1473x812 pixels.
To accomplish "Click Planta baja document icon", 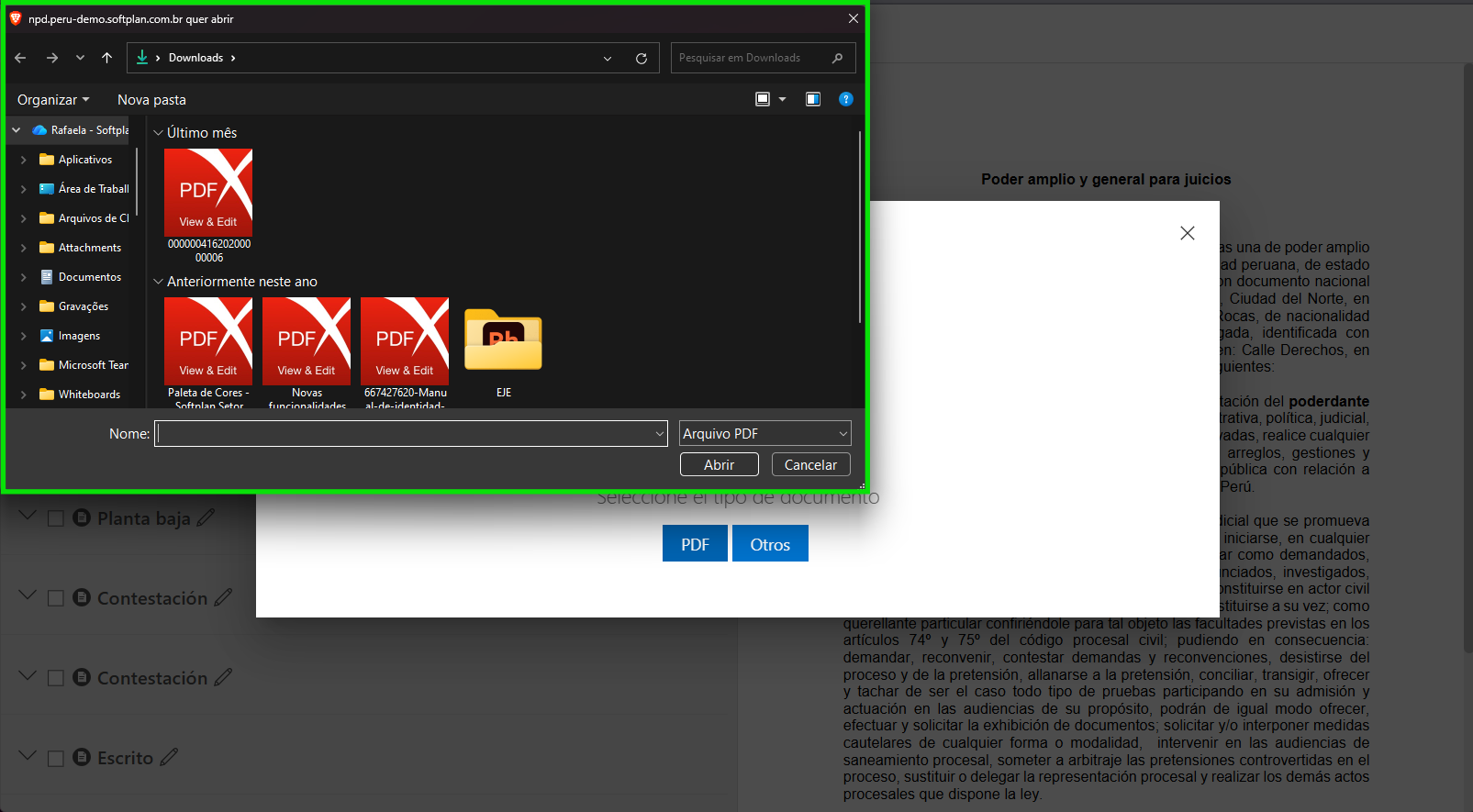I will coord(82,518).
